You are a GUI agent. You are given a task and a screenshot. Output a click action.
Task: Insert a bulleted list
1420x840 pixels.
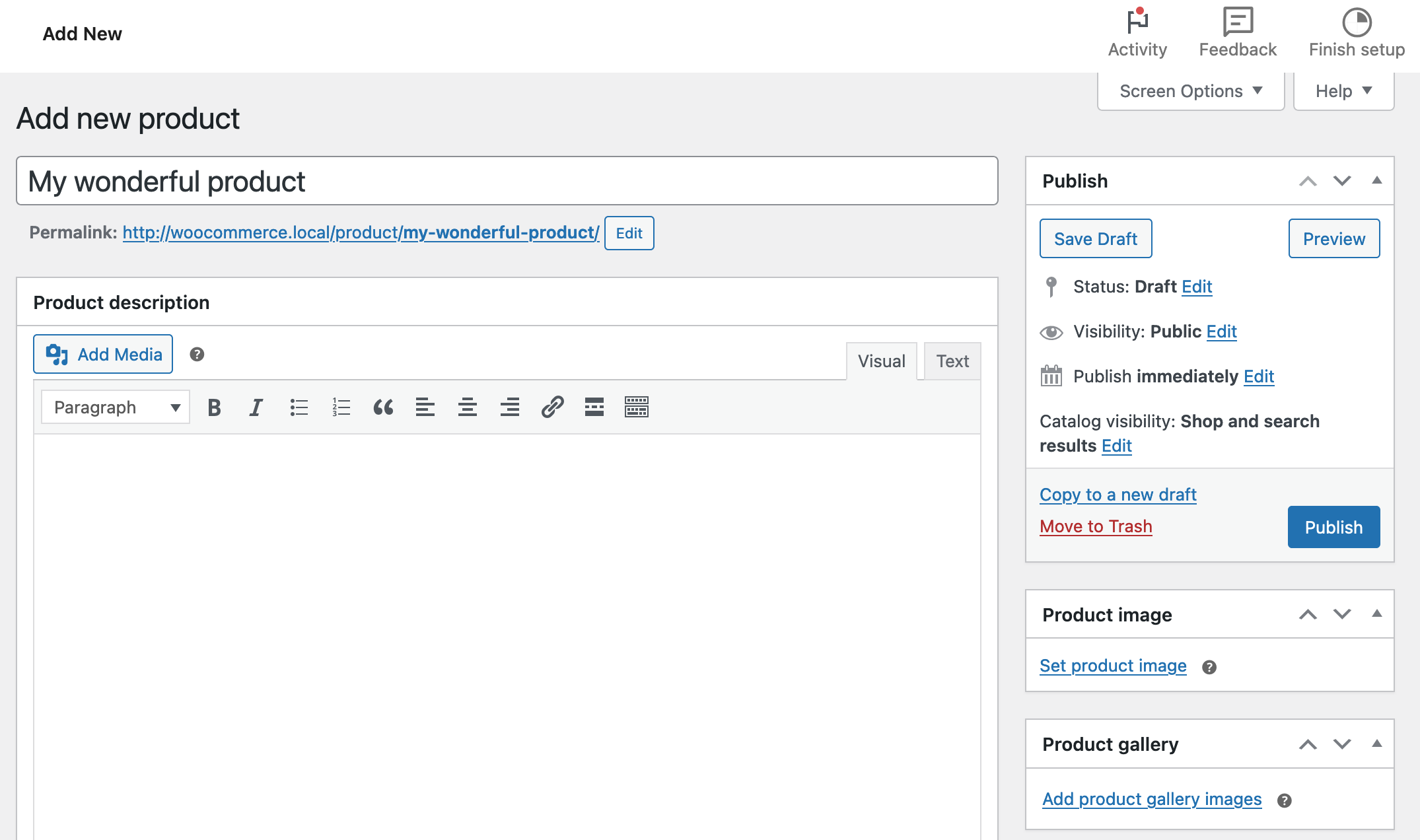pos(299,407)
